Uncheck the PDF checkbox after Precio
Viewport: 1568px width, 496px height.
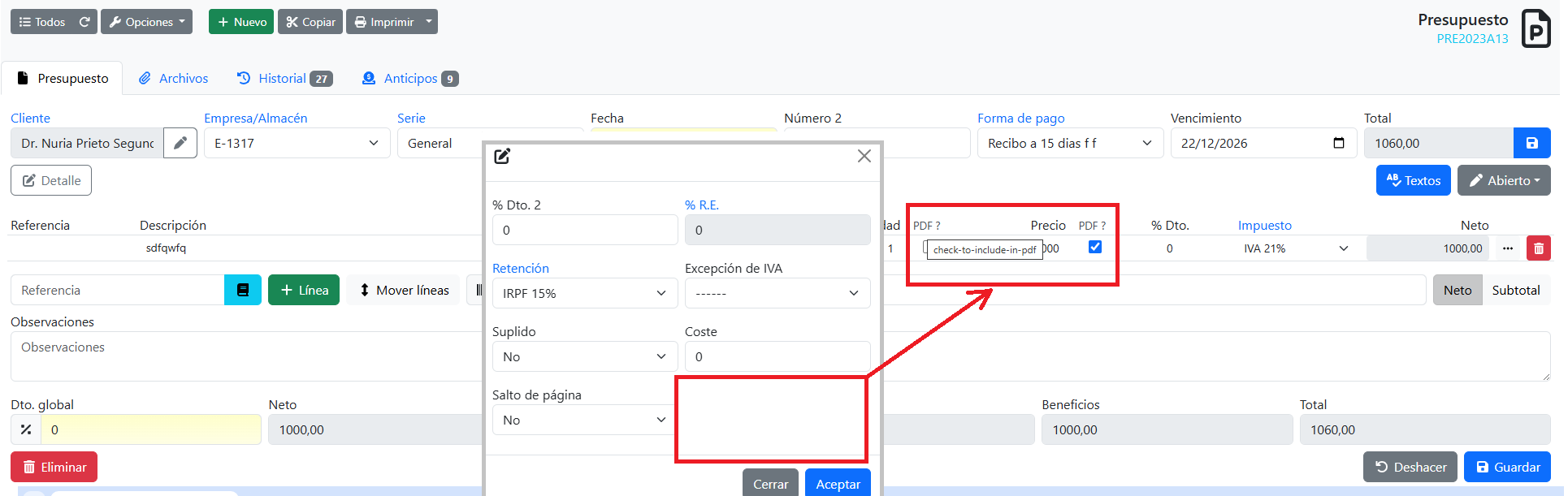click(1095, 247)
